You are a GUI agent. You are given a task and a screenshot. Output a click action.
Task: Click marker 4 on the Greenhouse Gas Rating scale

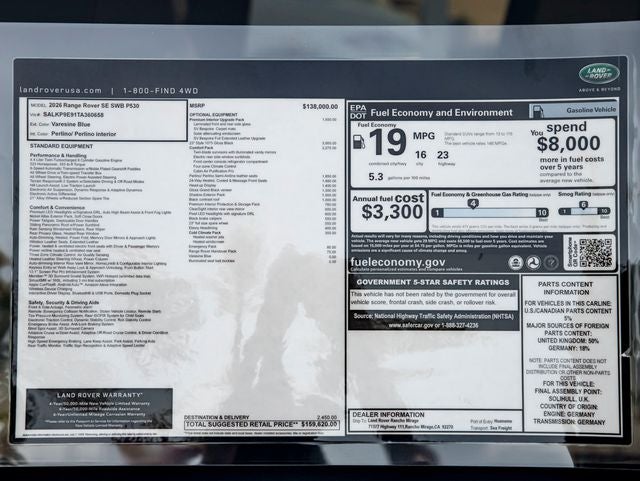[473, 203]
